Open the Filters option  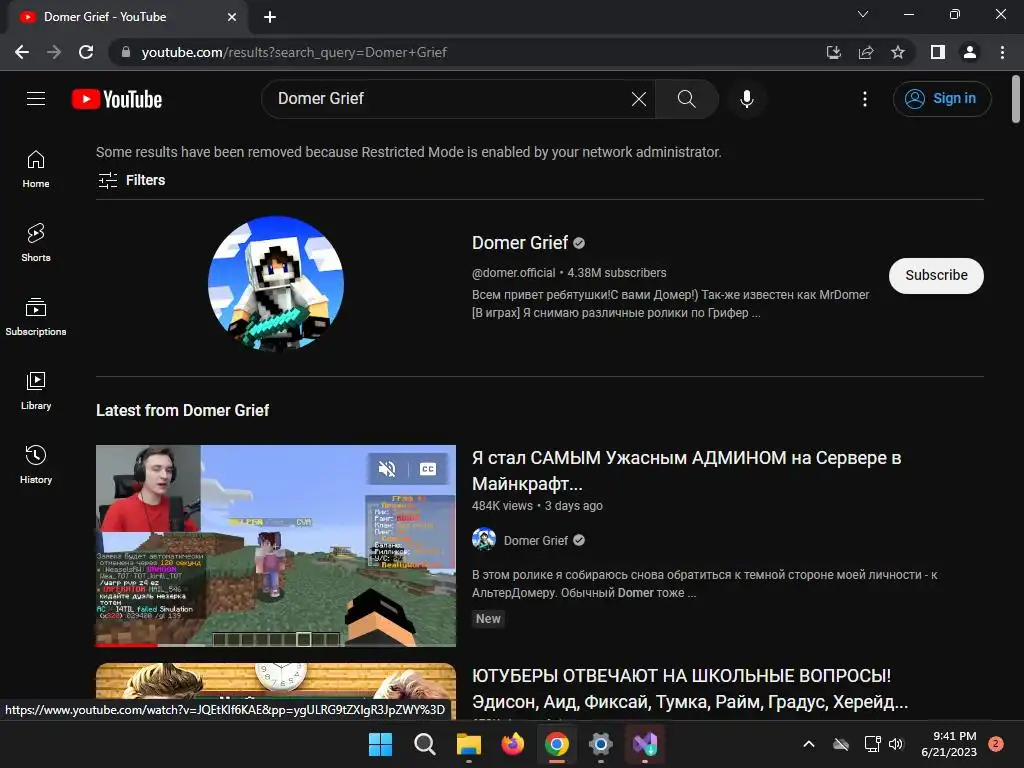click(x=131, y=180)
